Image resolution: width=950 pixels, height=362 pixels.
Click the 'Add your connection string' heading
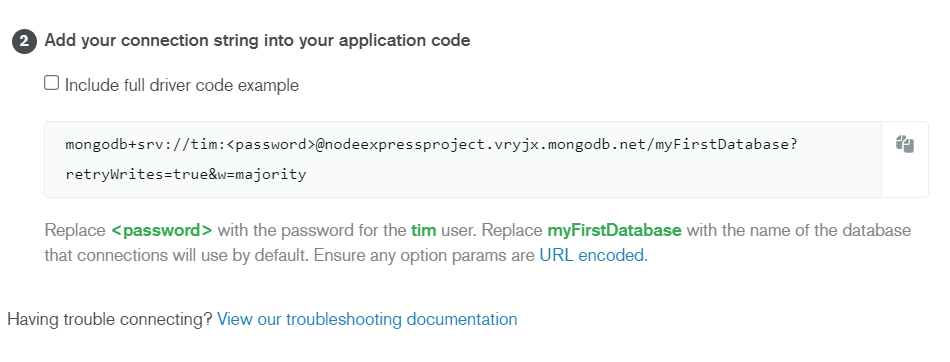click(257, 41)
